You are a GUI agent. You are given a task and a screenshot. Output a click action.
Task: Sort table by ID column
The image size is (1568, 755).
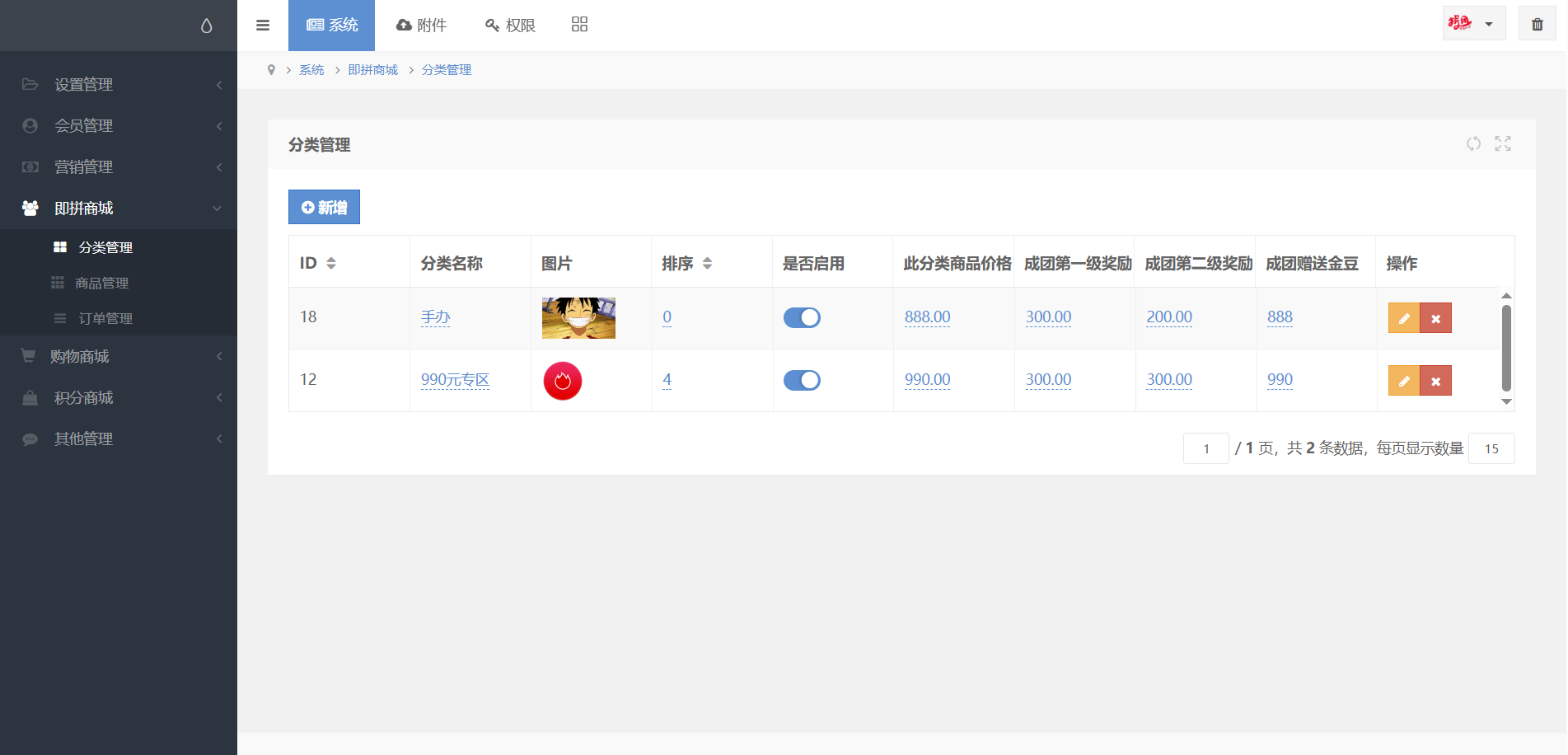[330, 264]
